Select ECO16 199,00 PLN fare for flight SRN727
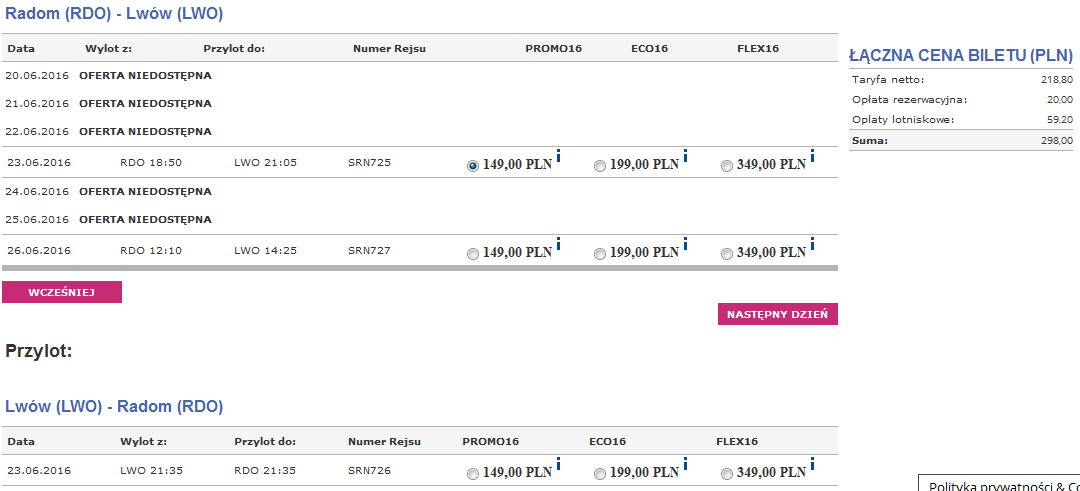 point(599,254)
